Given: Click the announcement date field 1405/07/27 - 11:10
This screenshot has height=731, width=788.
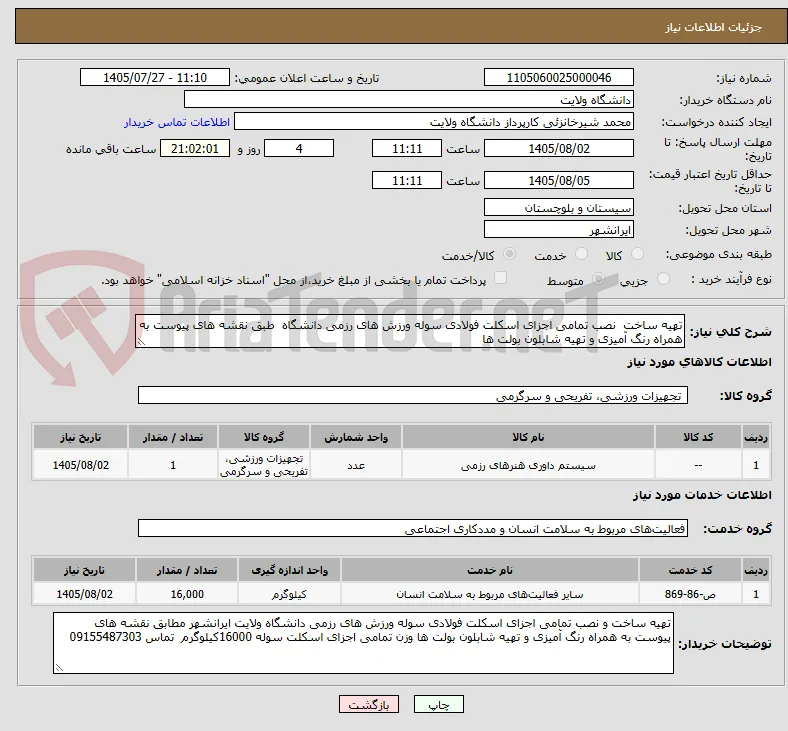Looking at the screenshot, I should [155, 78].
